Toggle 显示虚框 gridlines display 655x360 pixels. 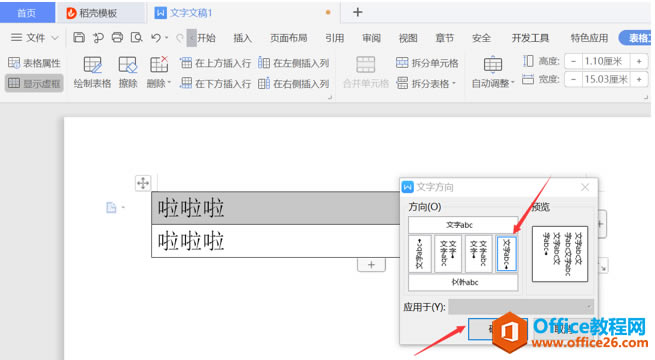pyautogui.click(x=34, y=84)
